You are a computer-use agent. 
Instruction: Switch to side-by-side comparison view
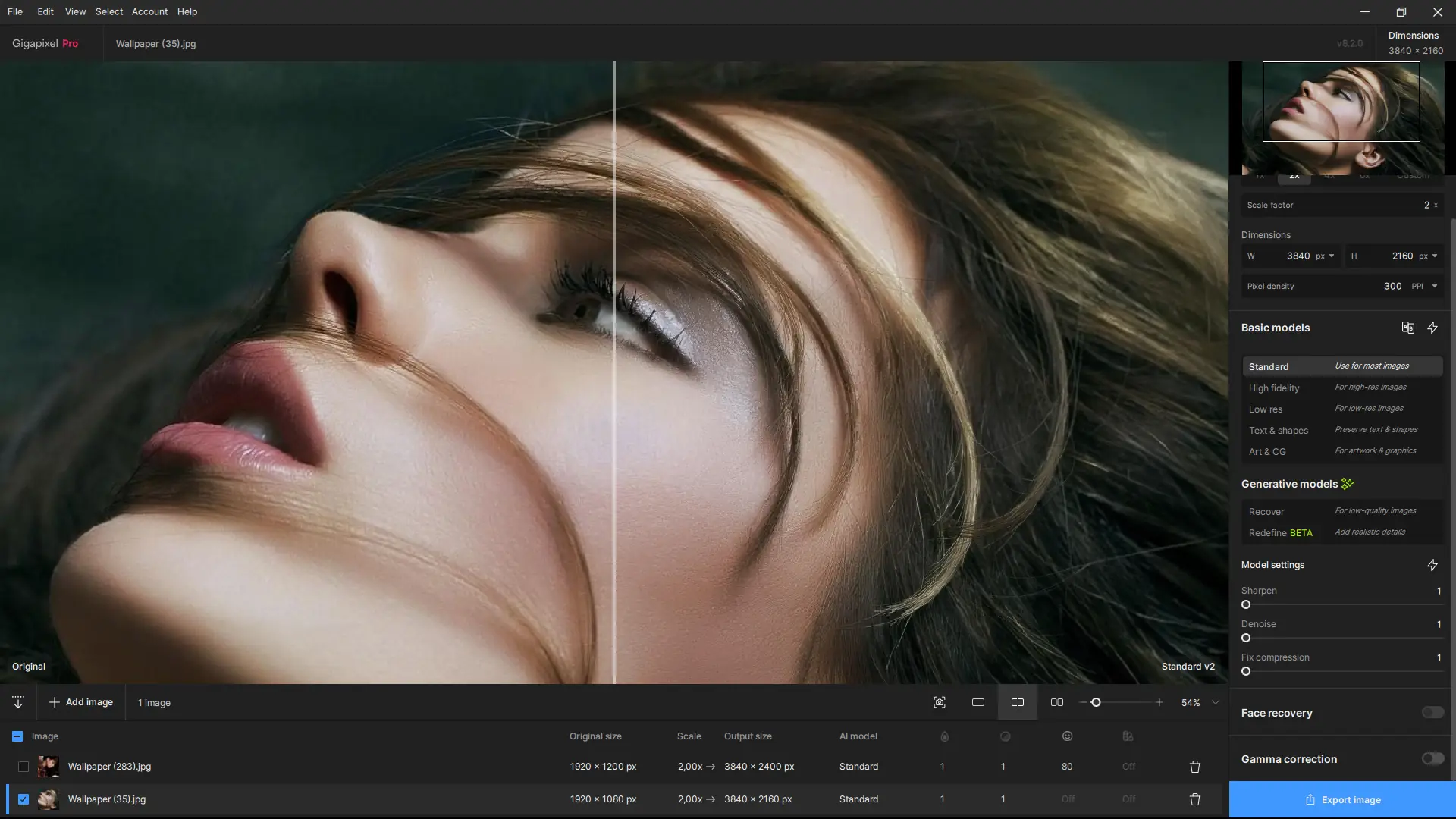[1057, 702]
